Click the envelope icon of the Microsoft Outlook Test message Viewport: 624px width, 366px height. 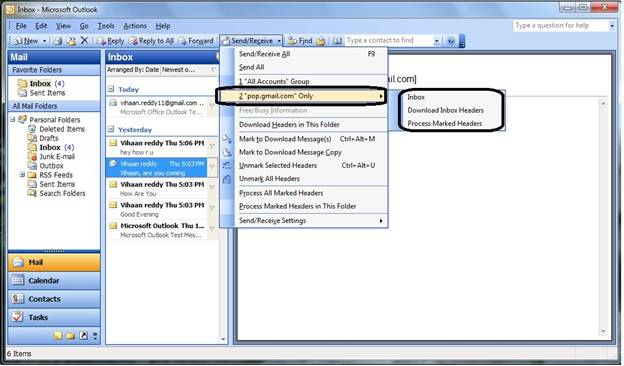113,226
